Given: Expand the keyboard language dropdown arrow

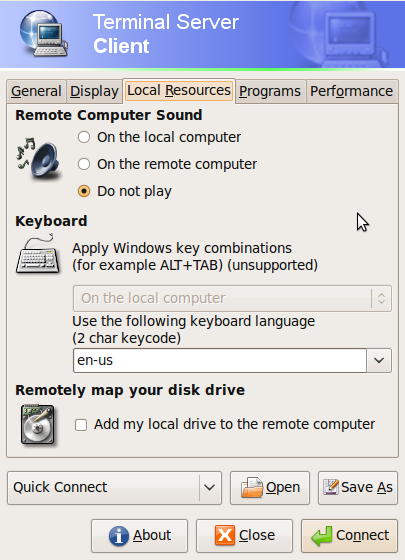Looking at the screenshot, I should (x=379, y=360).
